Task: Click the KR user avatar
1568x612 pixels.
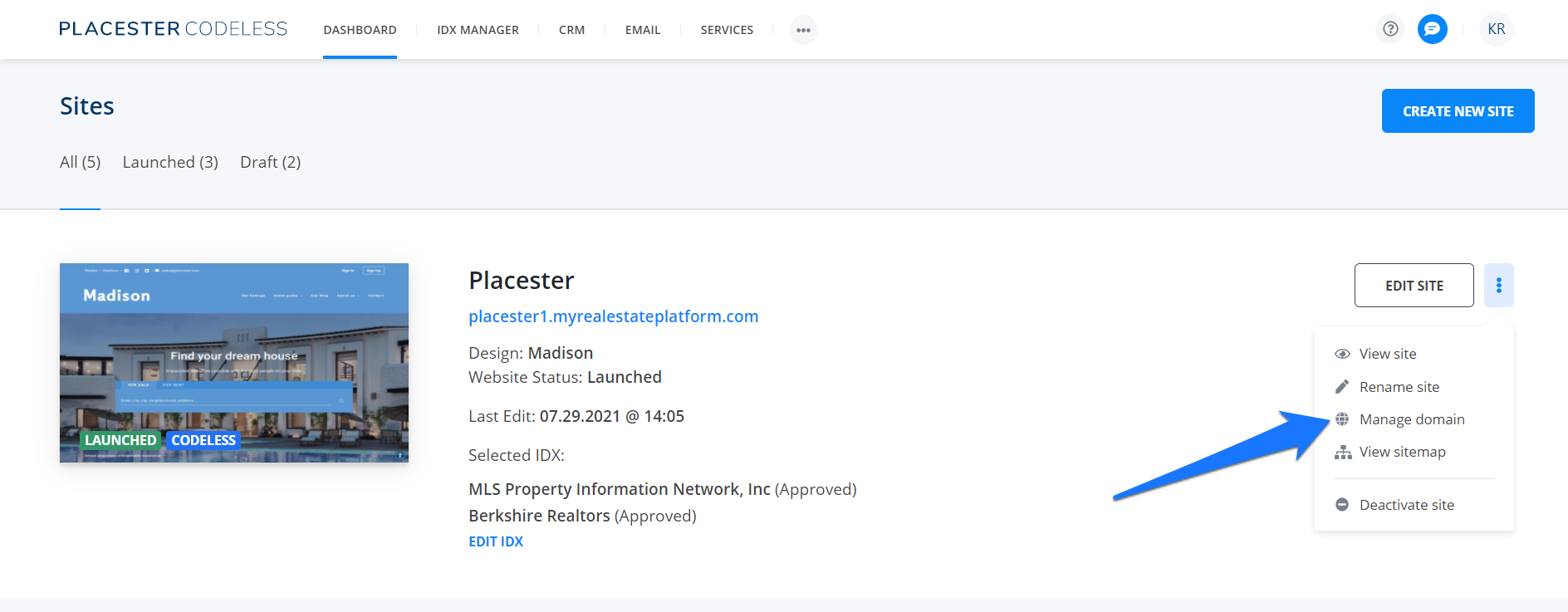Action: [x=1496, y=29]
